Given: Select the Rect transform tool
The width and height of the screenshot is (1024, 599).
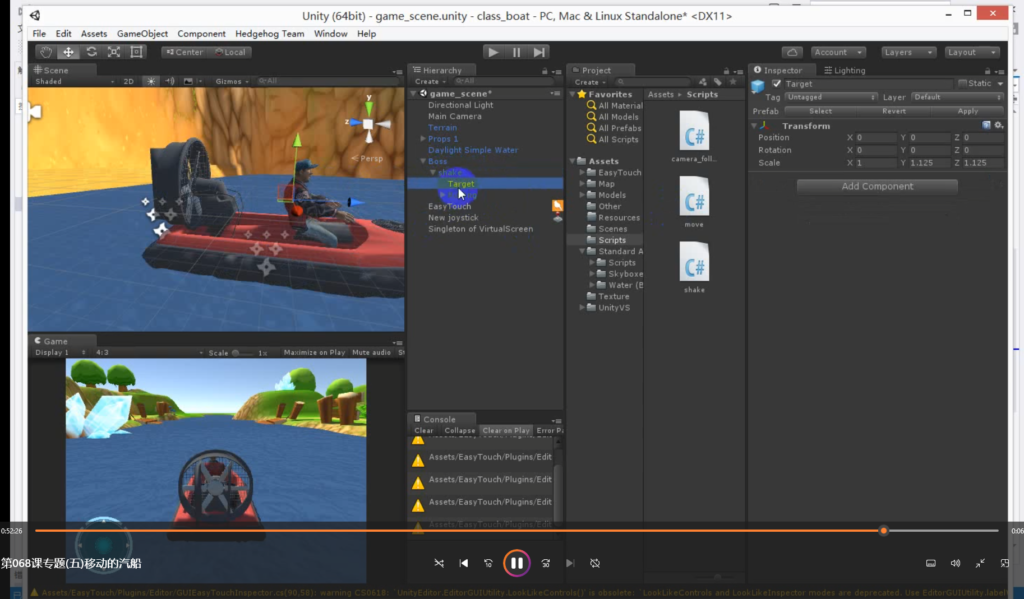Looking at the screenshot, I should click(x=136, y=52).
